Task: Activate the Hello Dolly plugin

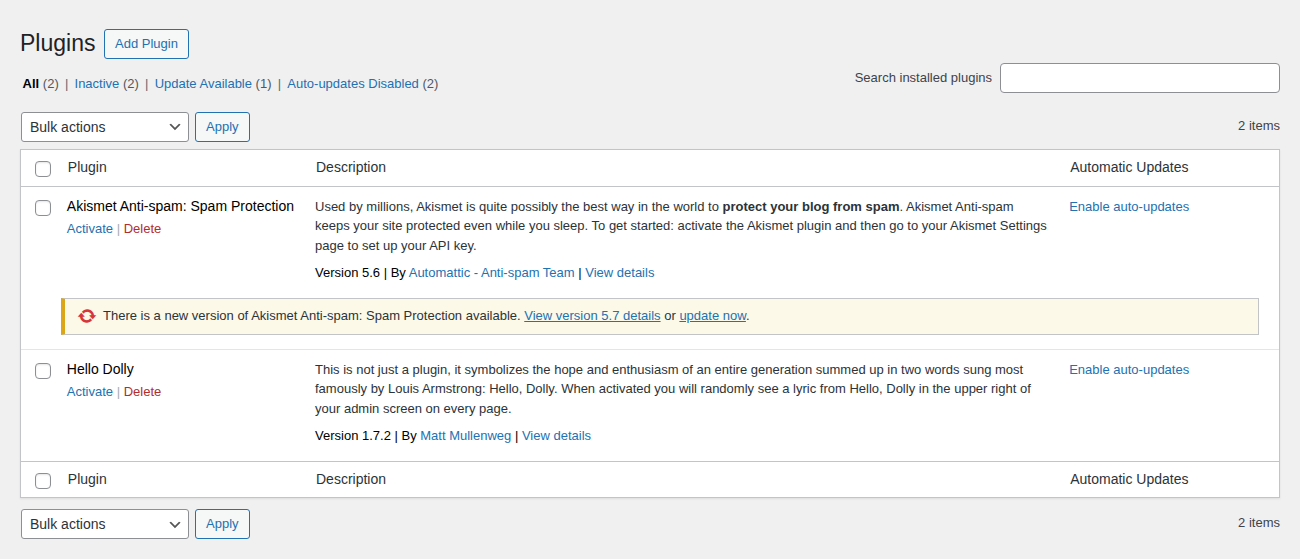Action: tap(90, 392)
